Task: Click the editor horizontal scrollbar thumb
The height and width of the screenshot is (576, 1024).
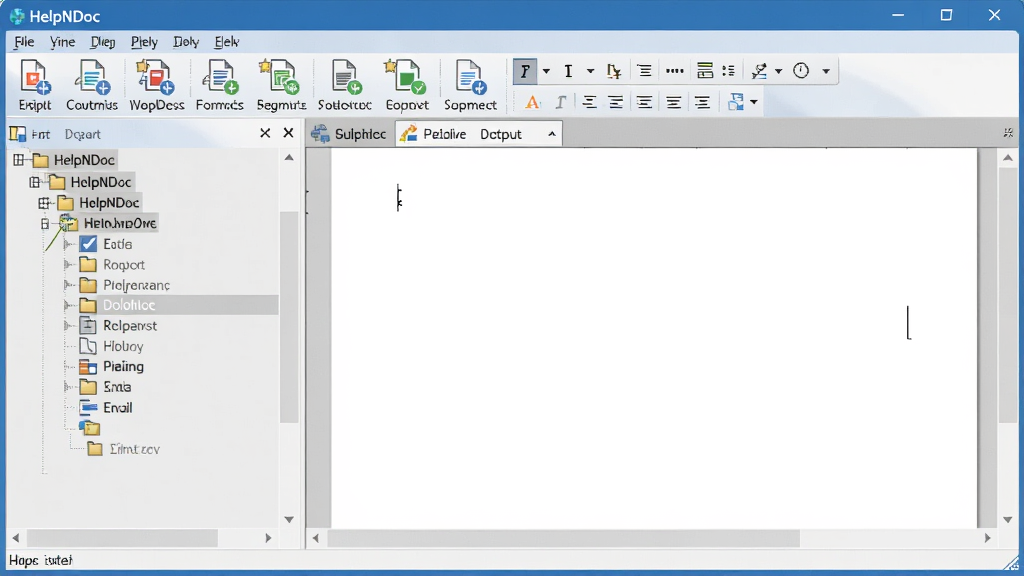Action: click(x=564, y=538)
